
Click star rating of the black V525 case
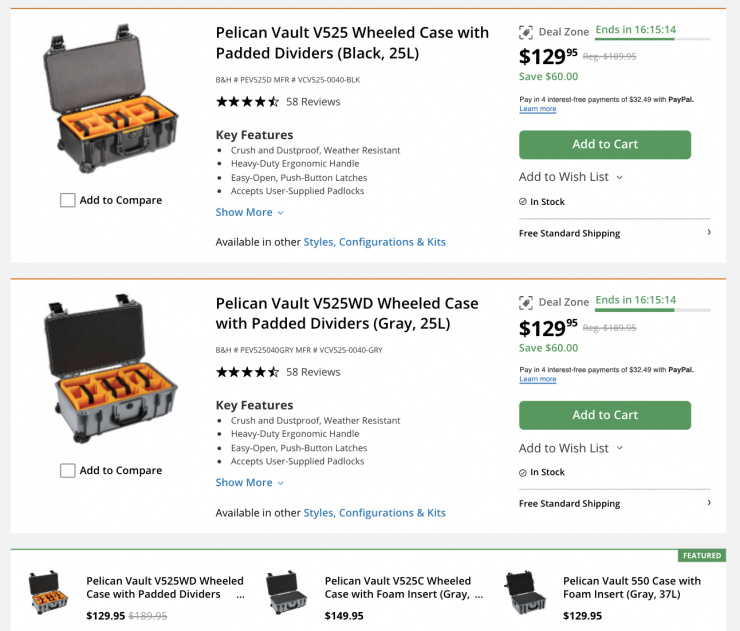click(x=247, y=102)
